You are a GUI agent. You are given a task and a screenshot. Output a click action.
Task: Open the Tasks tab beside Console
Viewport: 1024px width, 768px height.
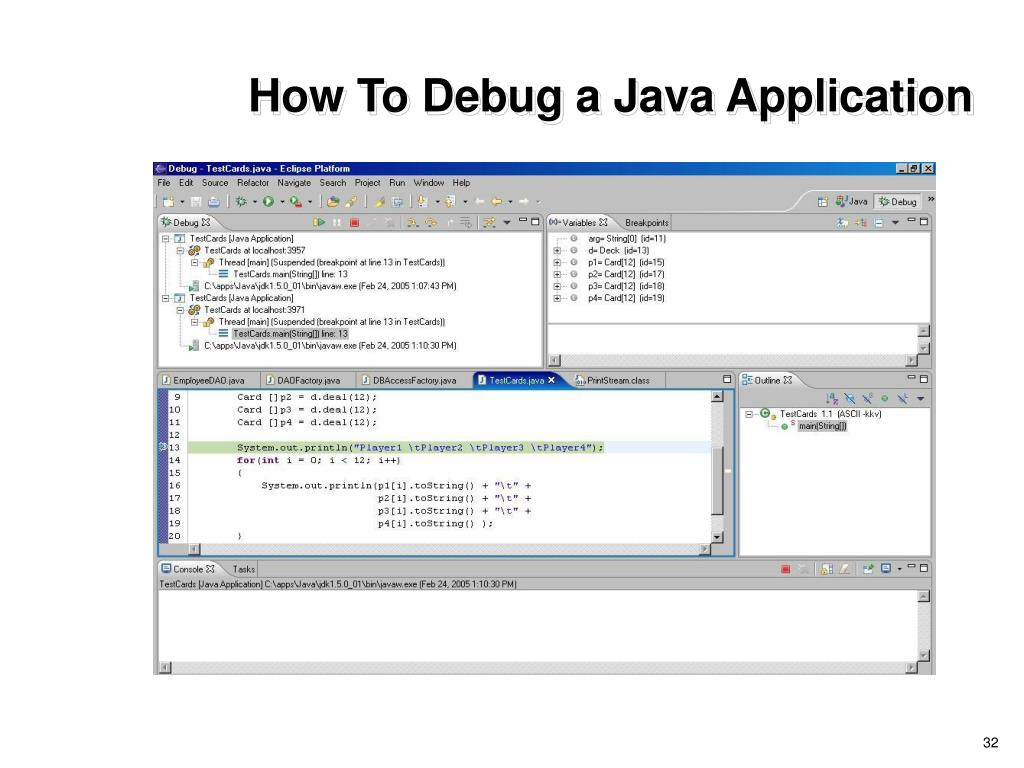tap(244, 569)
